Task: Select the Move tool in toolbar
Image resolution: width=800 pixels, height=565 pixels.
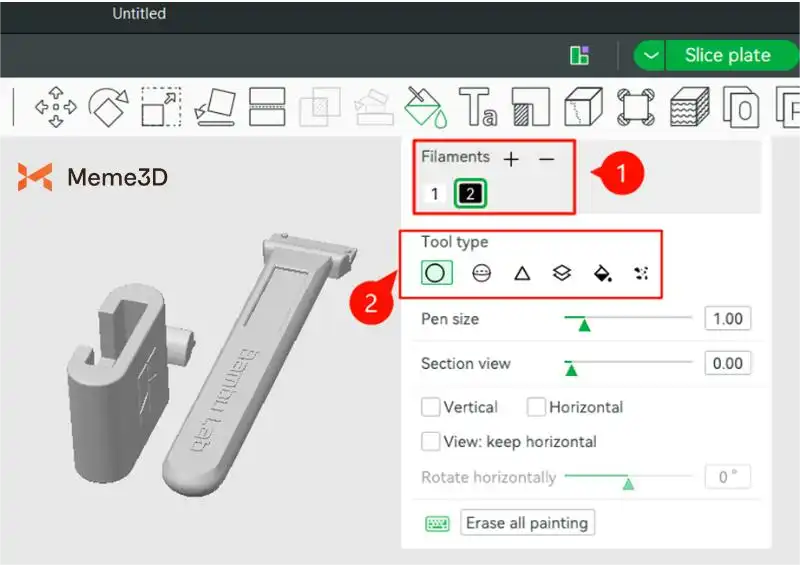Action: tap(56, 105)
